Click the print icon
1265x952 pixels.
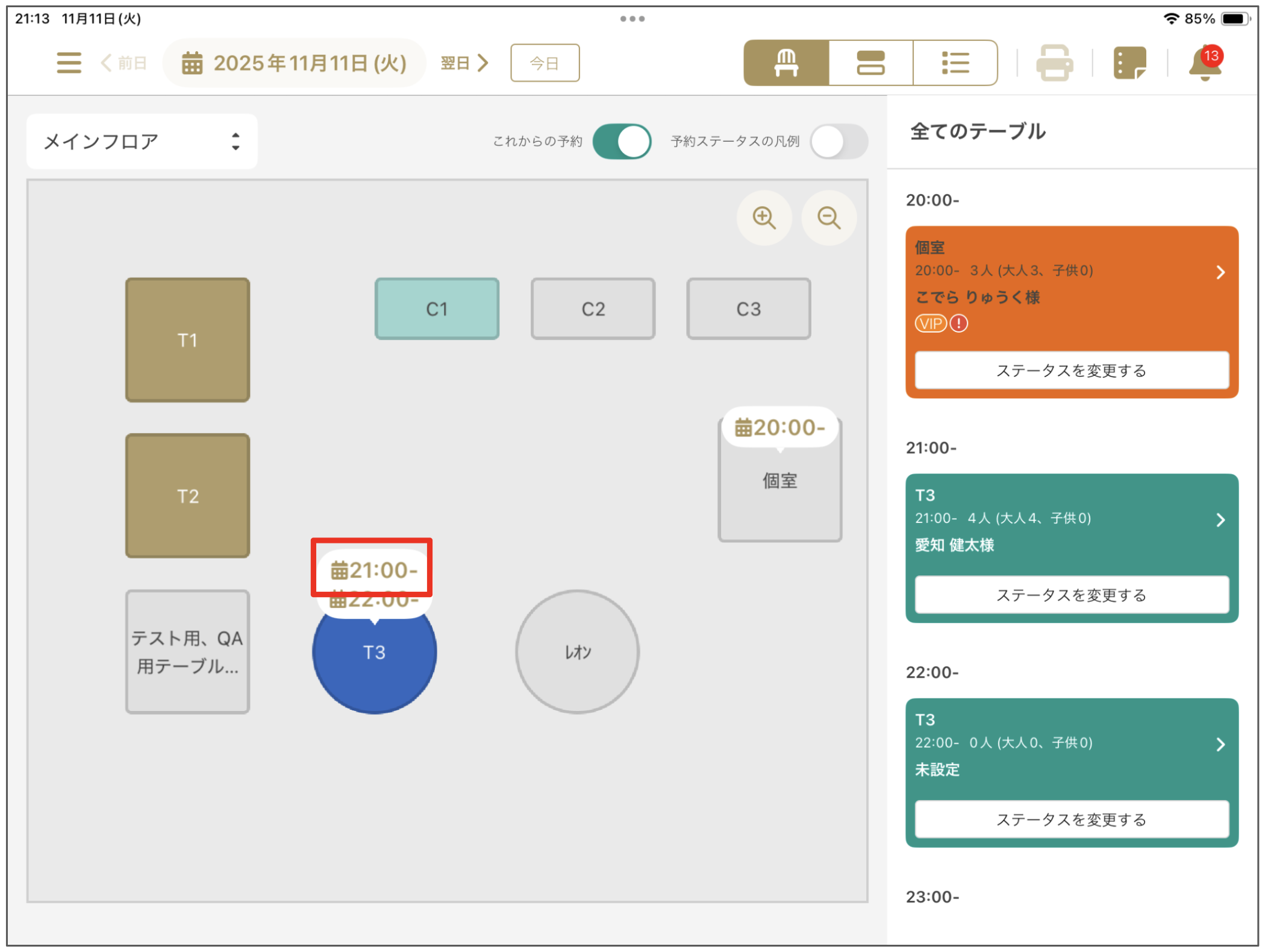[x=1054, y=63]
